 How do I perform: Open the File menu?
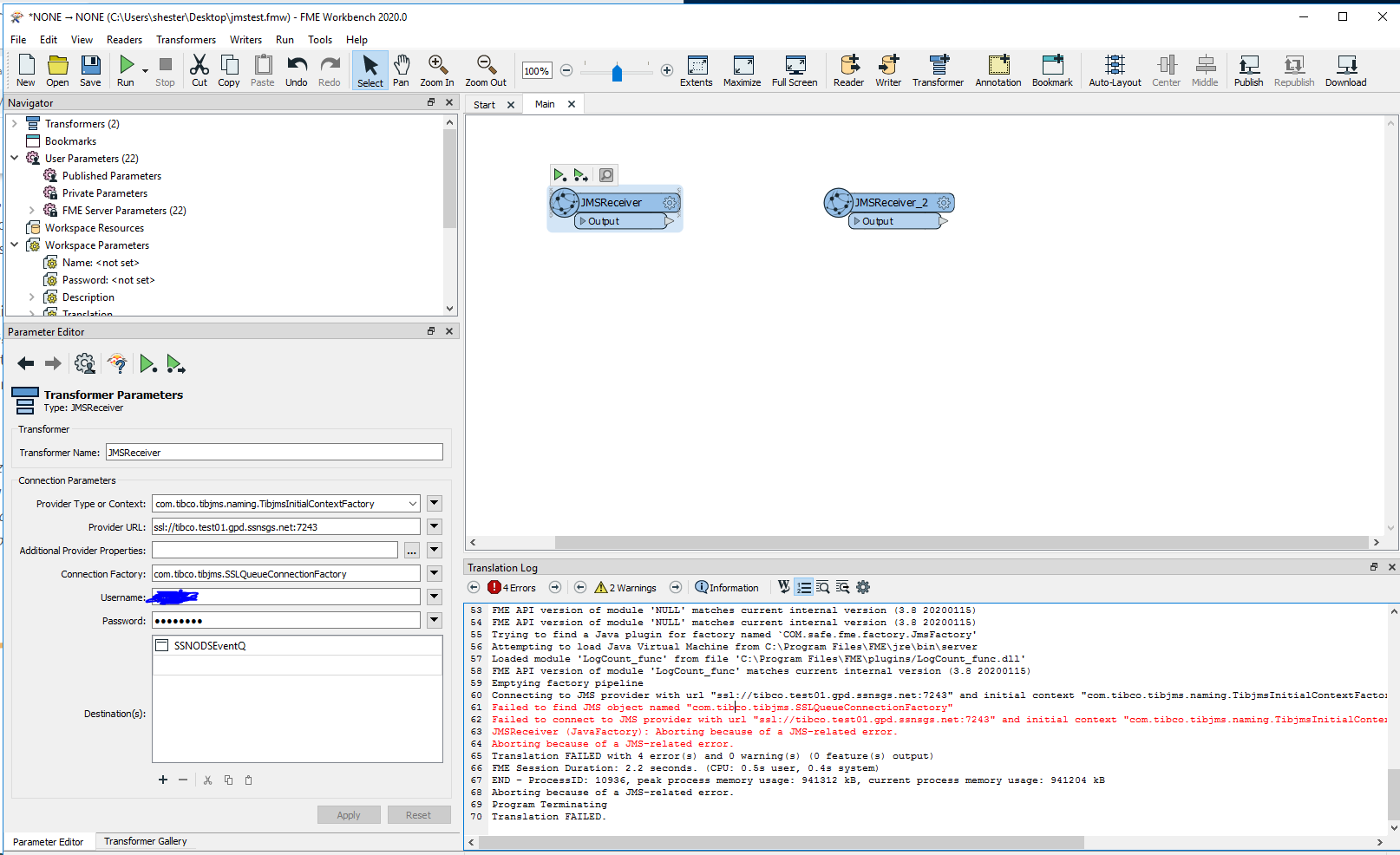tap(18, 40)
